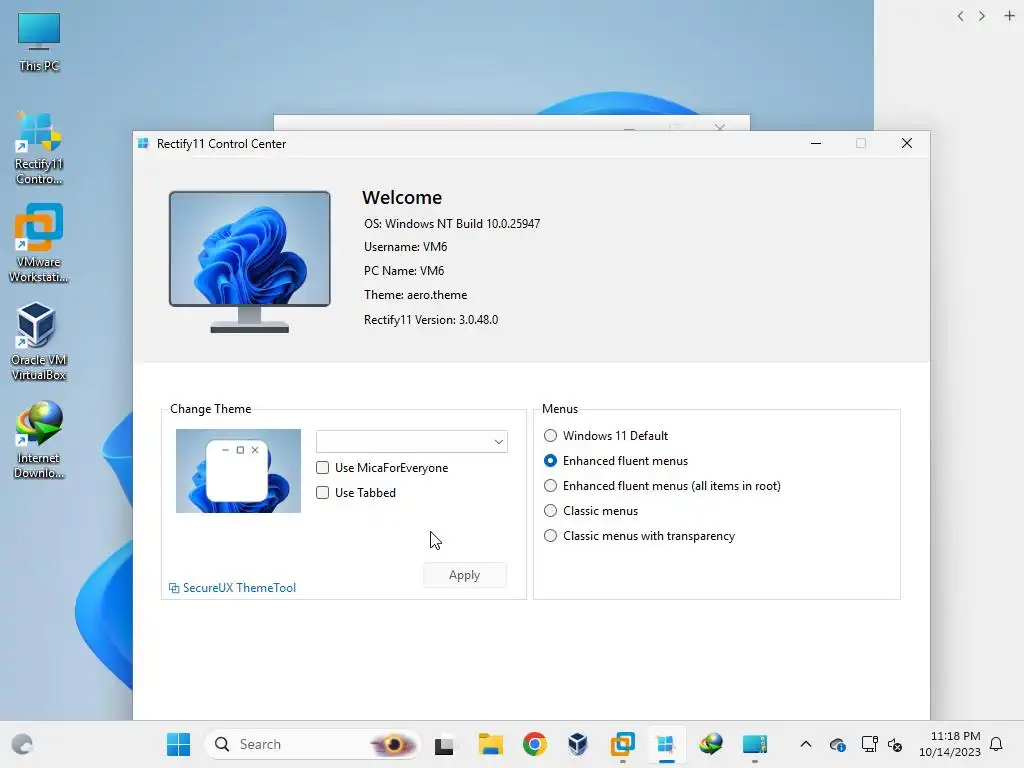Close the Rectify11 Control Center window

[x=906, y=143]
